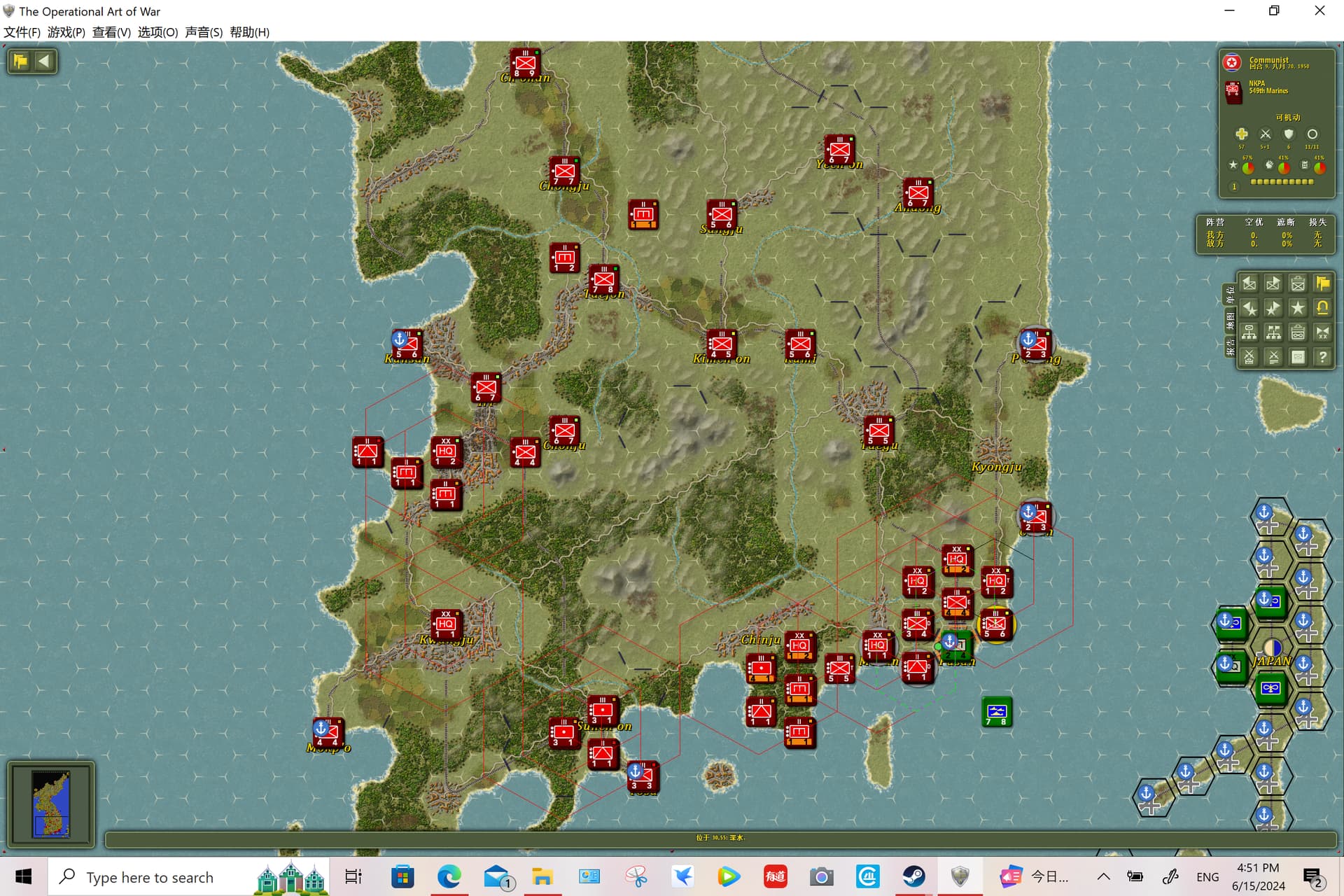Click the circle movement allowance icon
The image size is (1344, 896).
(x=1312, y=134)
